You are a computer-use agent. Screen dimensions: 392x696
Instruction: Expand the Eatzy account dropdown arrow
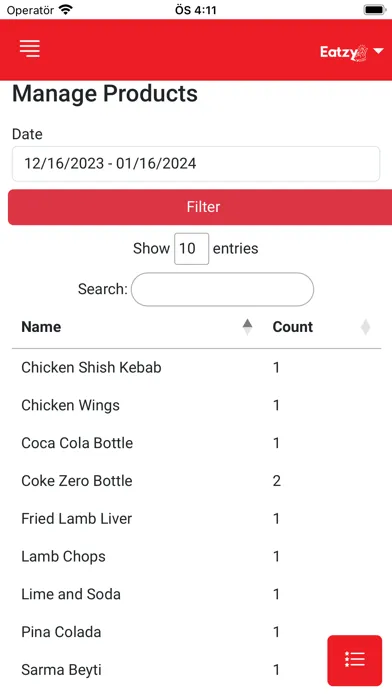click(x=378, y=51)
